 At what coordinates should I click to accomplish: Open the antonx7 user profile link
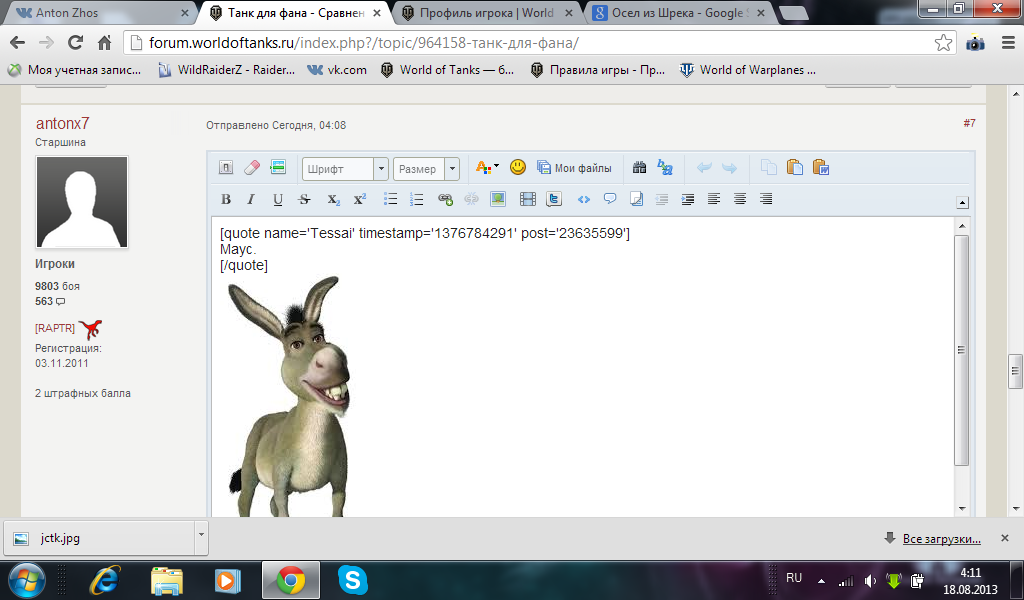coord(62,123)
